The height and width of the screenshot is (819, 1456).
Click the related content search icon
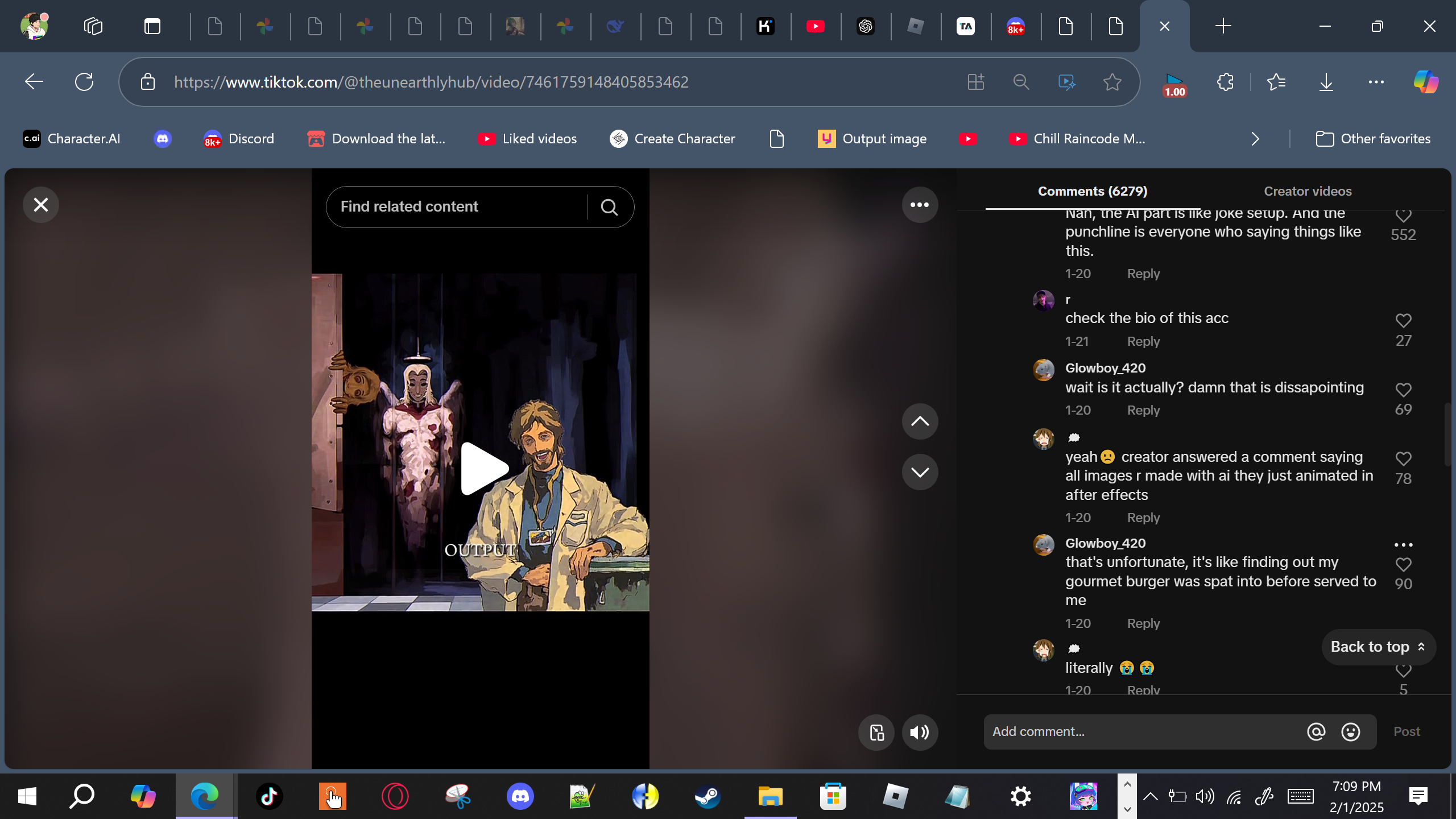[609, 207]
